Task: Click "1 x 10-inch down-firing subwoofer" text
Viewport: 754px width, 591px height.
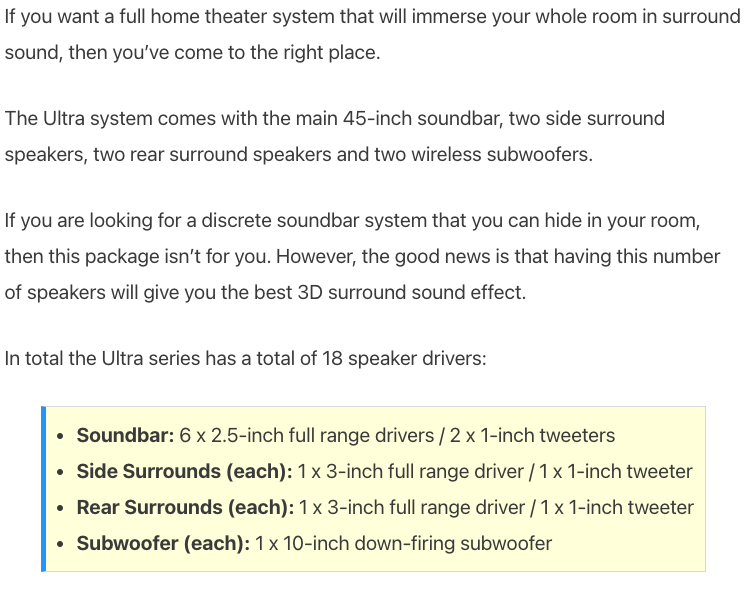Action: click(403, 544)
